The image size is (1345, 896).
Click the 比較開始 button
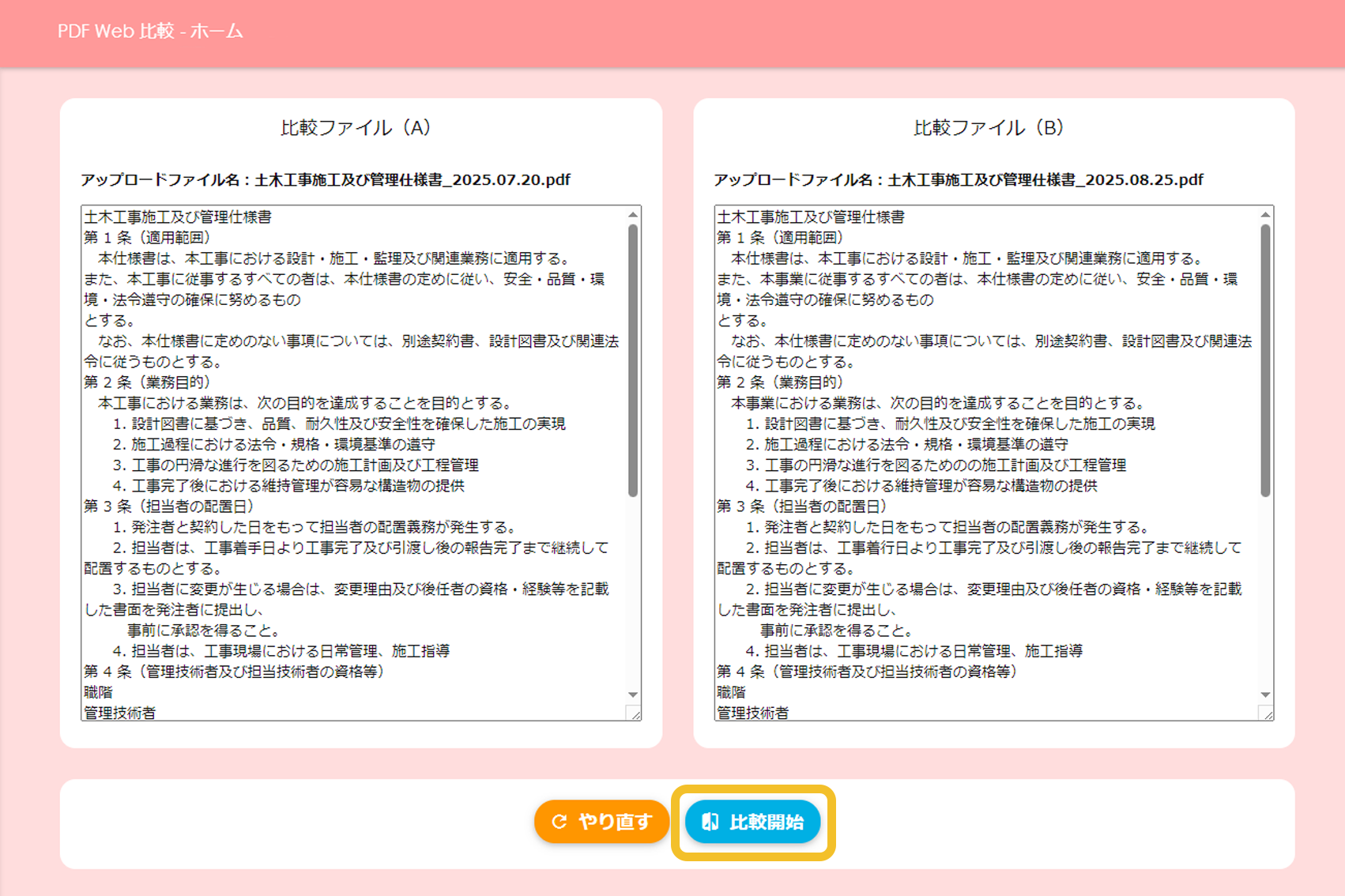coord(752,822)
